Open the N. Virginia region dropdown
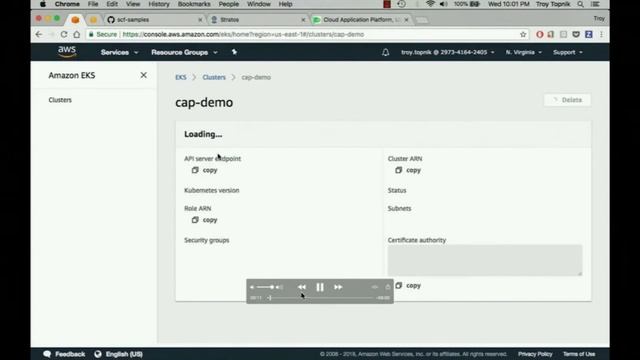Image resolution: width=640 pixels, height=360 pixels. [524, 52]
